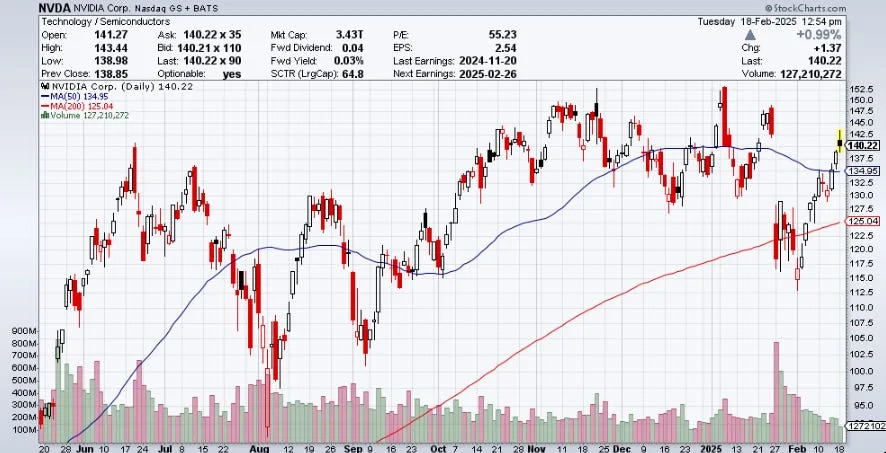
Task: Click the Mkt Cap 3.43T value
Action: (x=350, y=35)
